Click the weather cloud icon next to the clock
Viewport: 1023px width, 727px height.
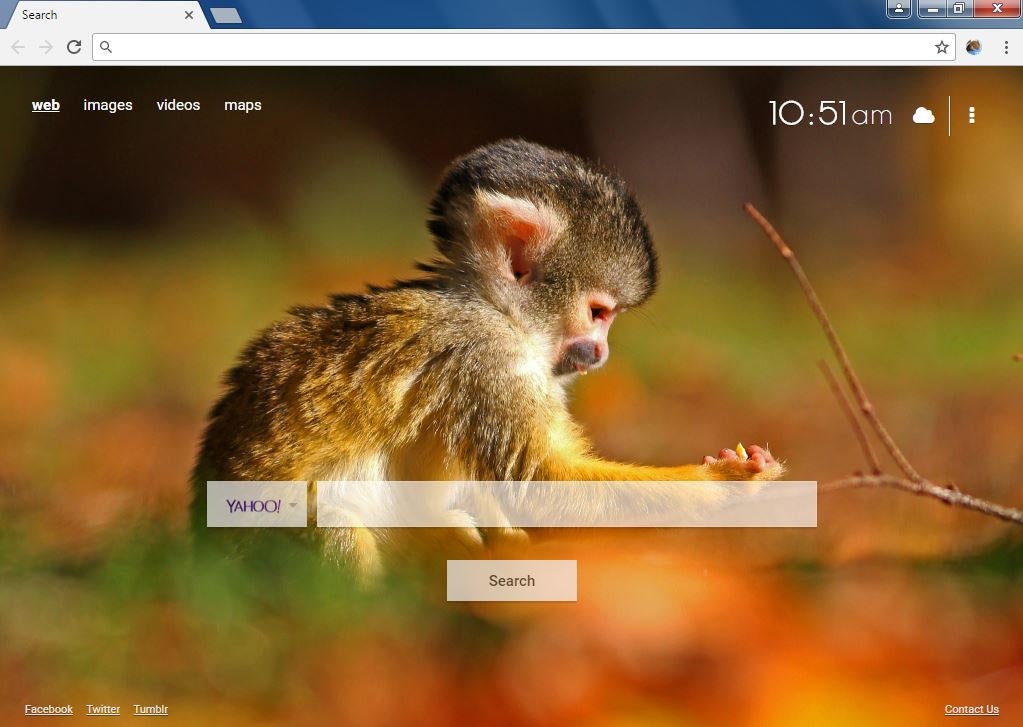(922, 115)
